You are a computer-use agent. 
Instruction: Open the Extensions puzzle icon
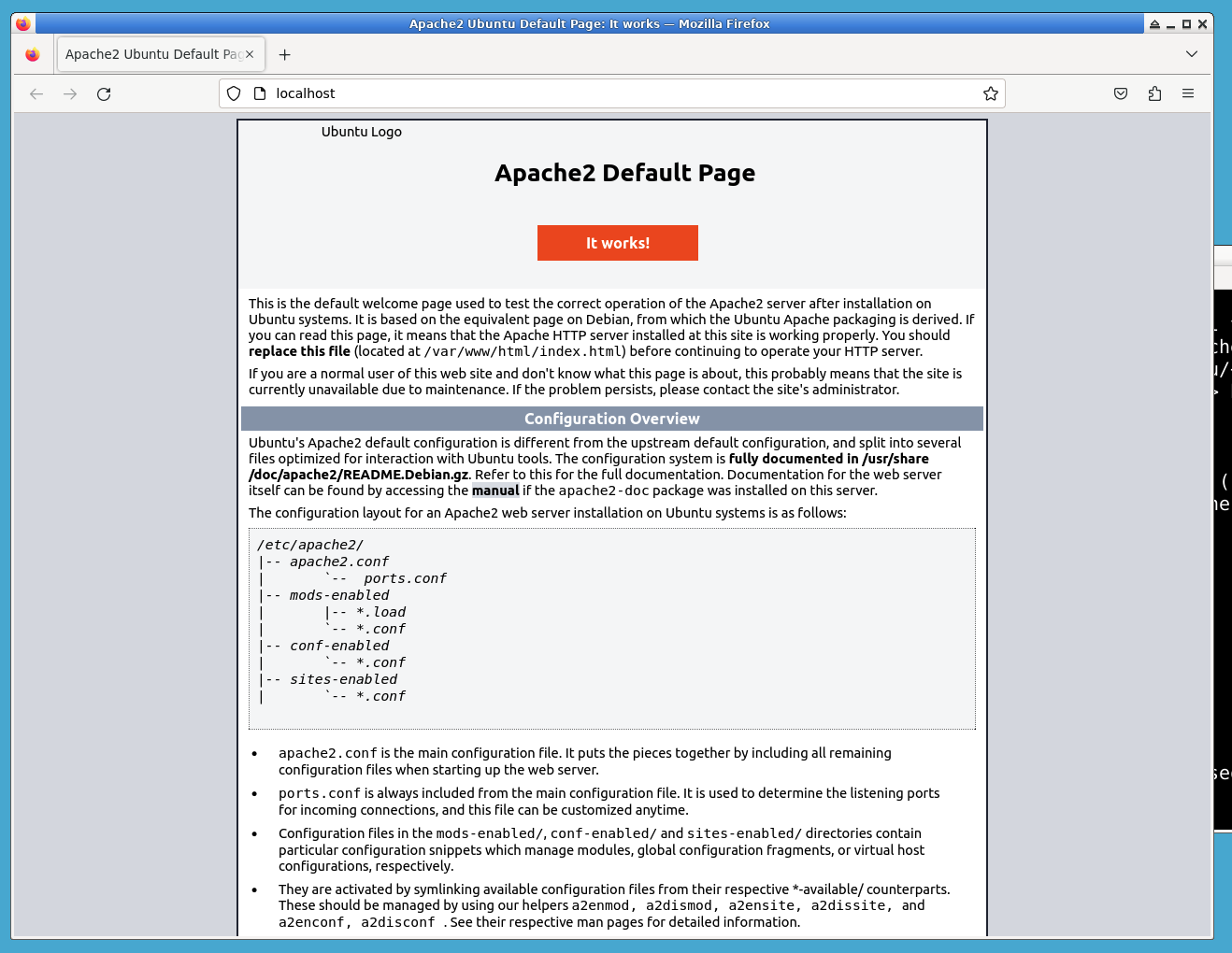(1154, 93)
